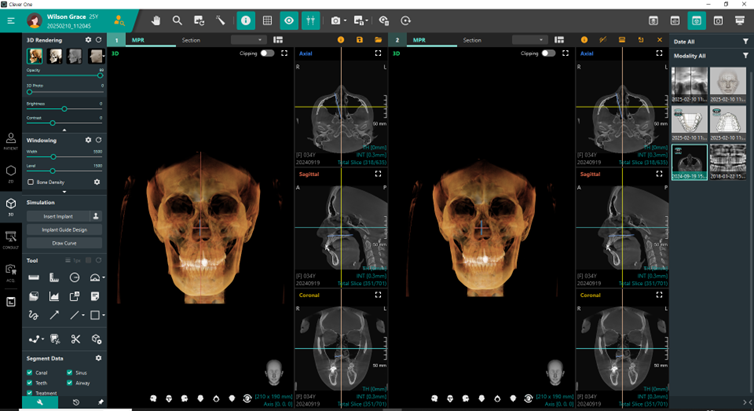Activate the magnifier zoom tool

(x=177, y=20)
